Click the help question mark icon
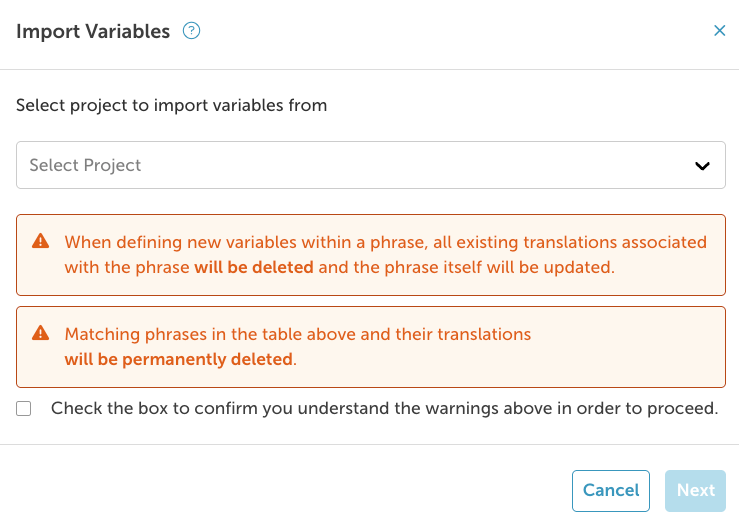 click(x=192, y=31)
